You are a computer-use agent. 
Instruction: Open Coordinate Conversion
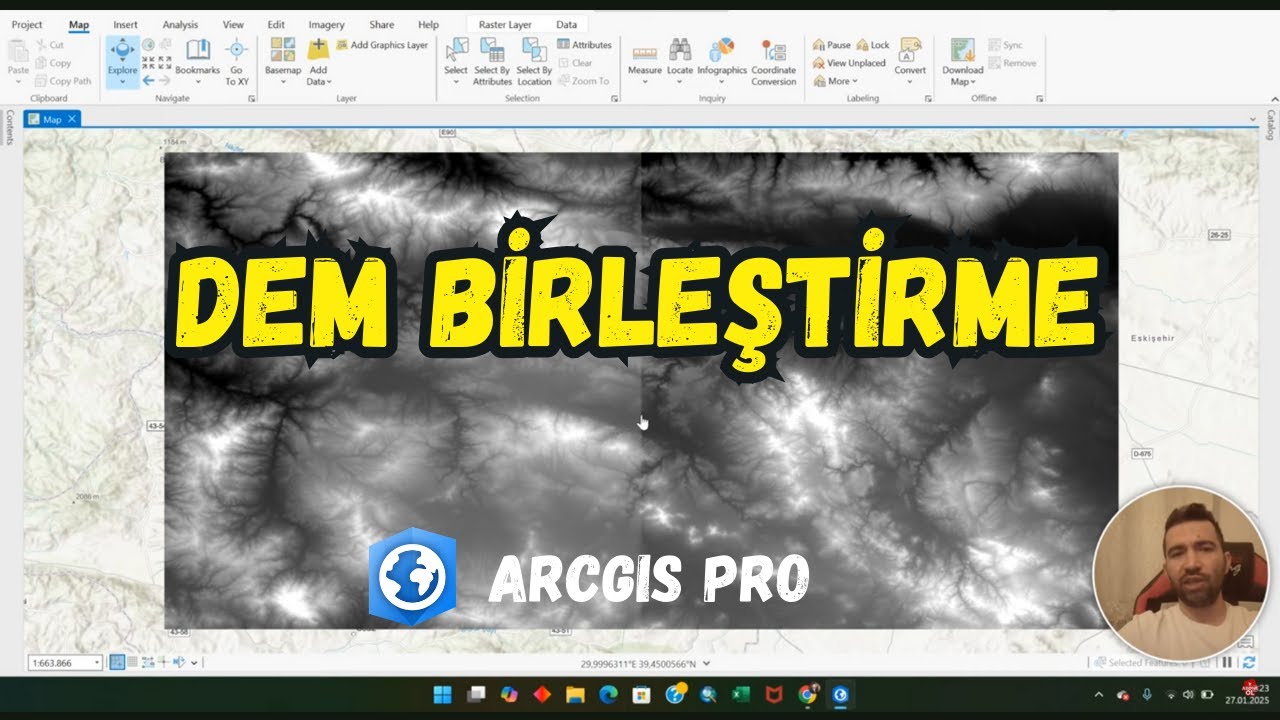click(774, 62)
